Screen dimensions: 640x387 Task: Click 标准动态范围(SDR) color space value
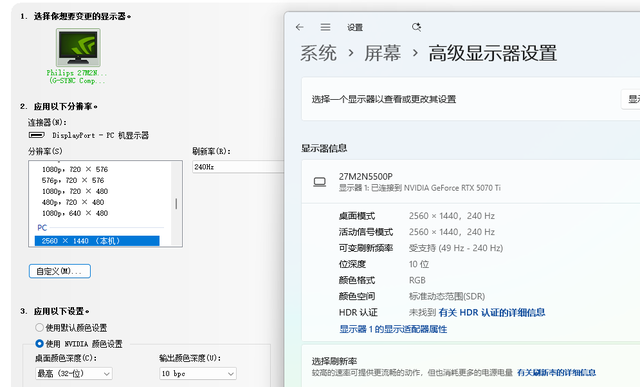pos(447,296)
